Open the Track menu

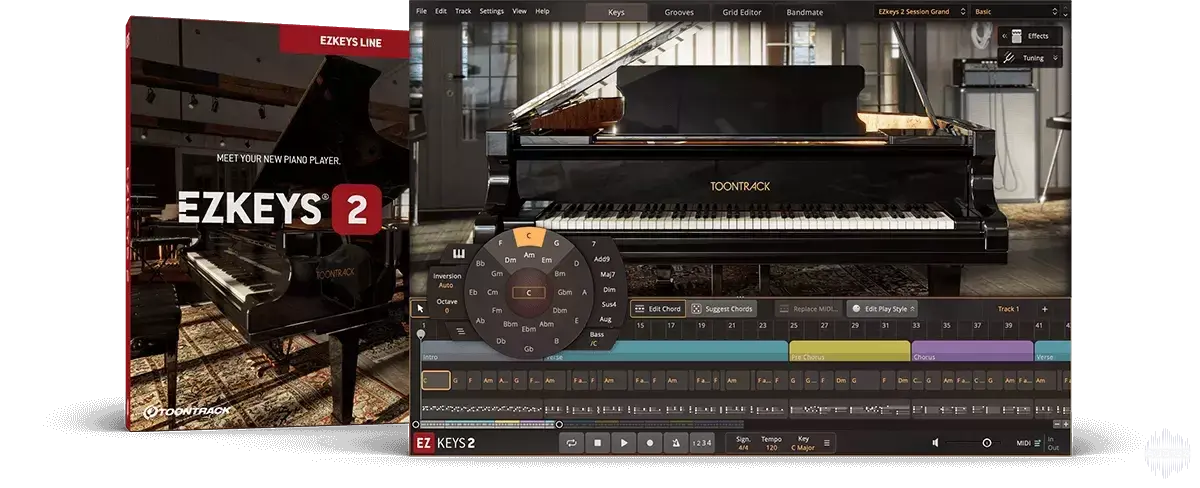pyautogui.click(x=463, y=11)
